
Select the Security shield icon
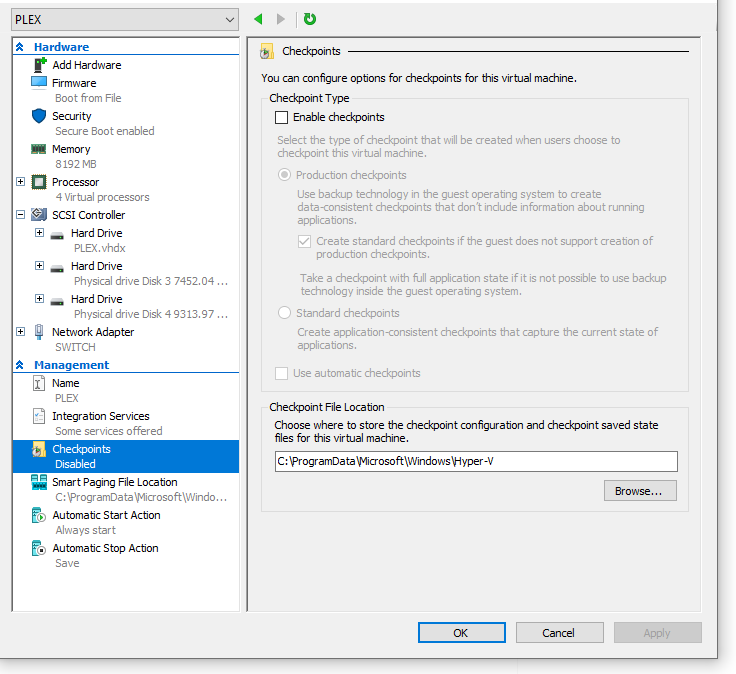39,116
